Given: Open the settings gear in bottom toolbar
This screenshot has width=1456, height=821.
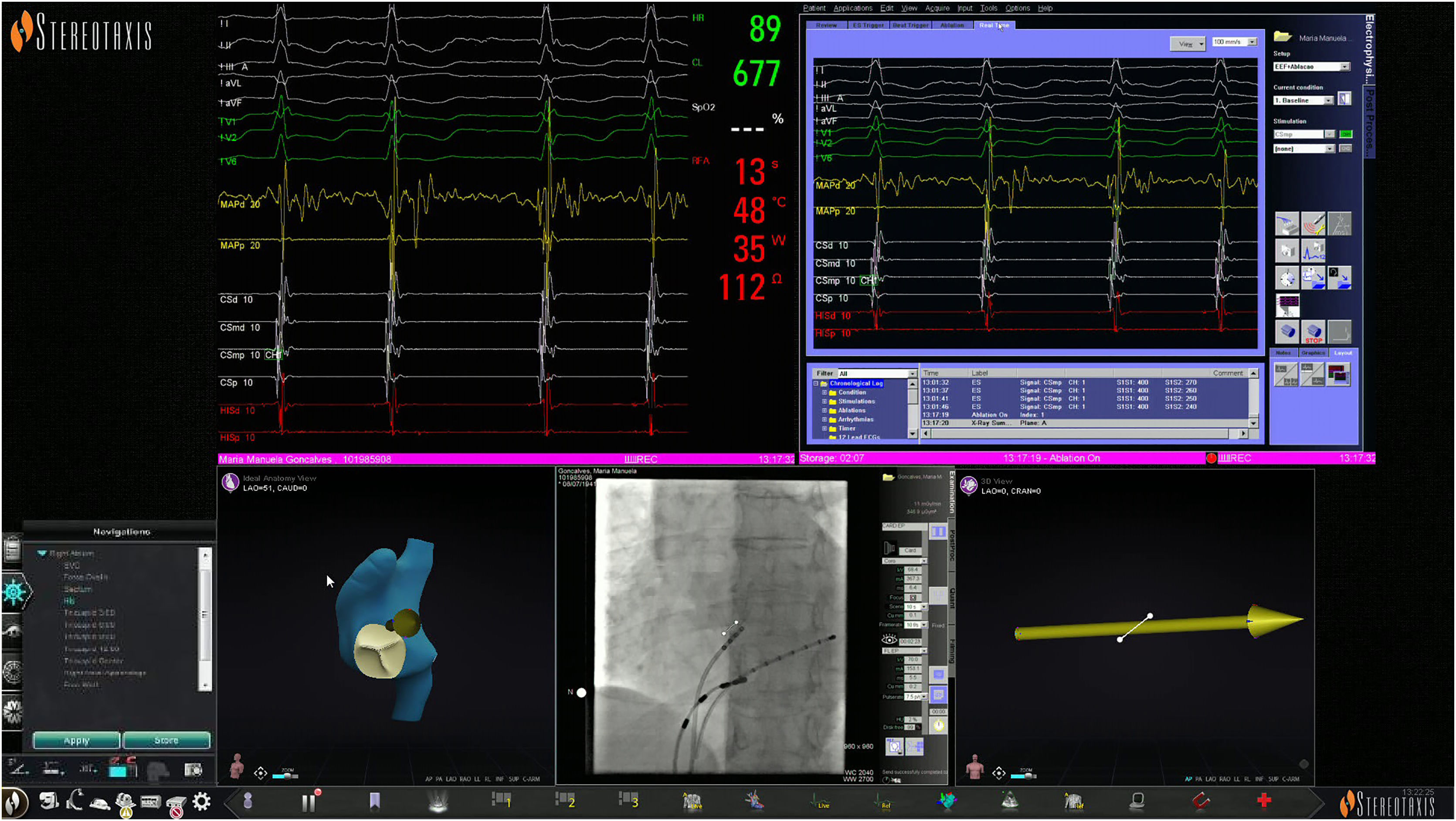Looking at the screenshot, I should pyautogui.click(x=201, y=801).
